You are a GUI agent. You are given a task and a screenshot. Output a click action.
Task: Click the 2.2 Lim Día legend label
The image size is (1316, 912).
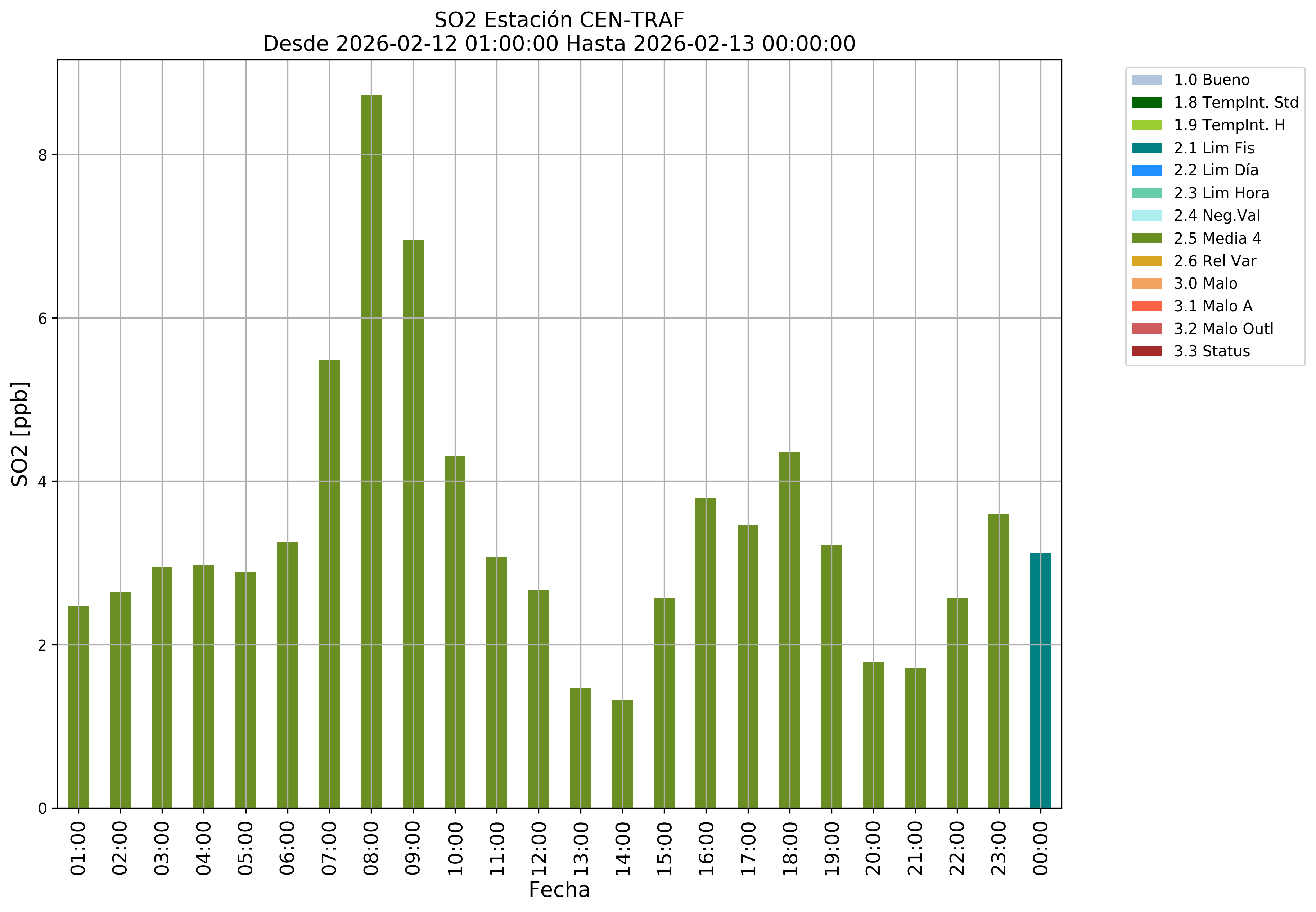click(1216, 170)
